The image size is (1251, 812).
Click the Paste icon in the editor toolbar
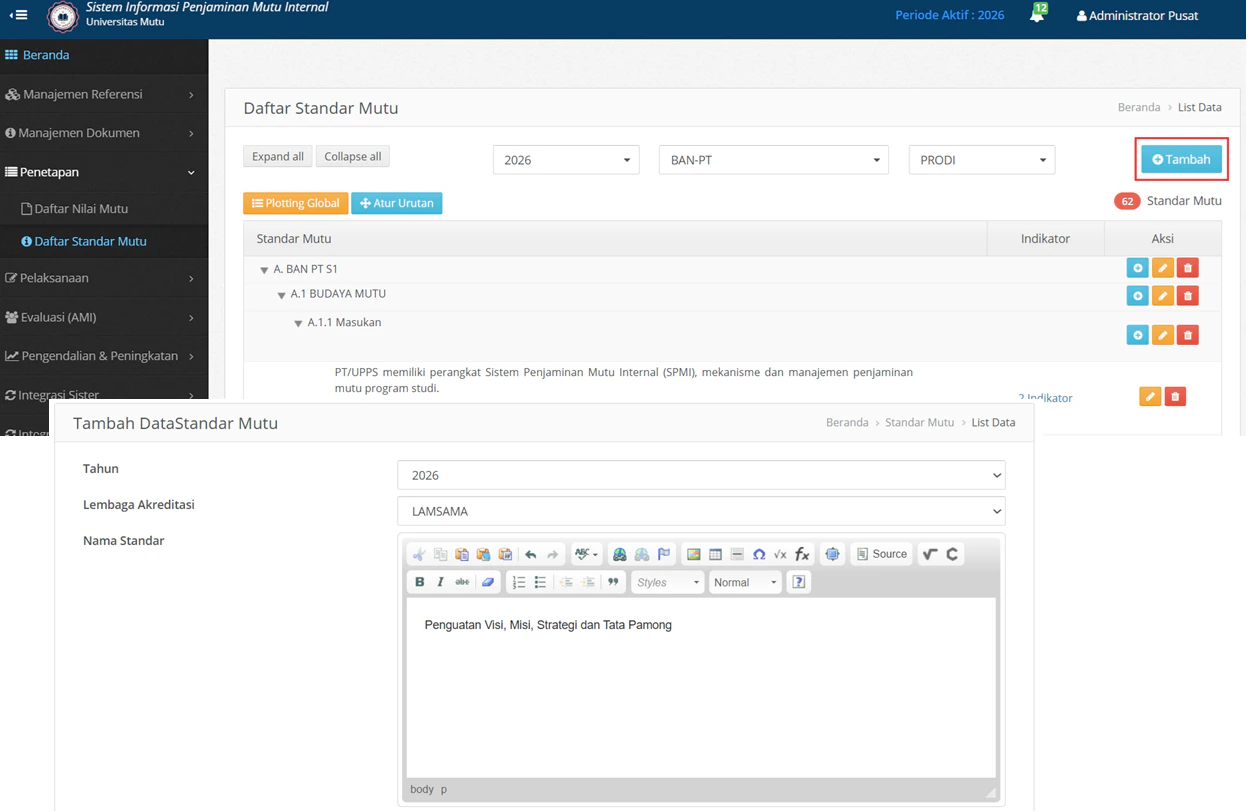click(462, 554)
